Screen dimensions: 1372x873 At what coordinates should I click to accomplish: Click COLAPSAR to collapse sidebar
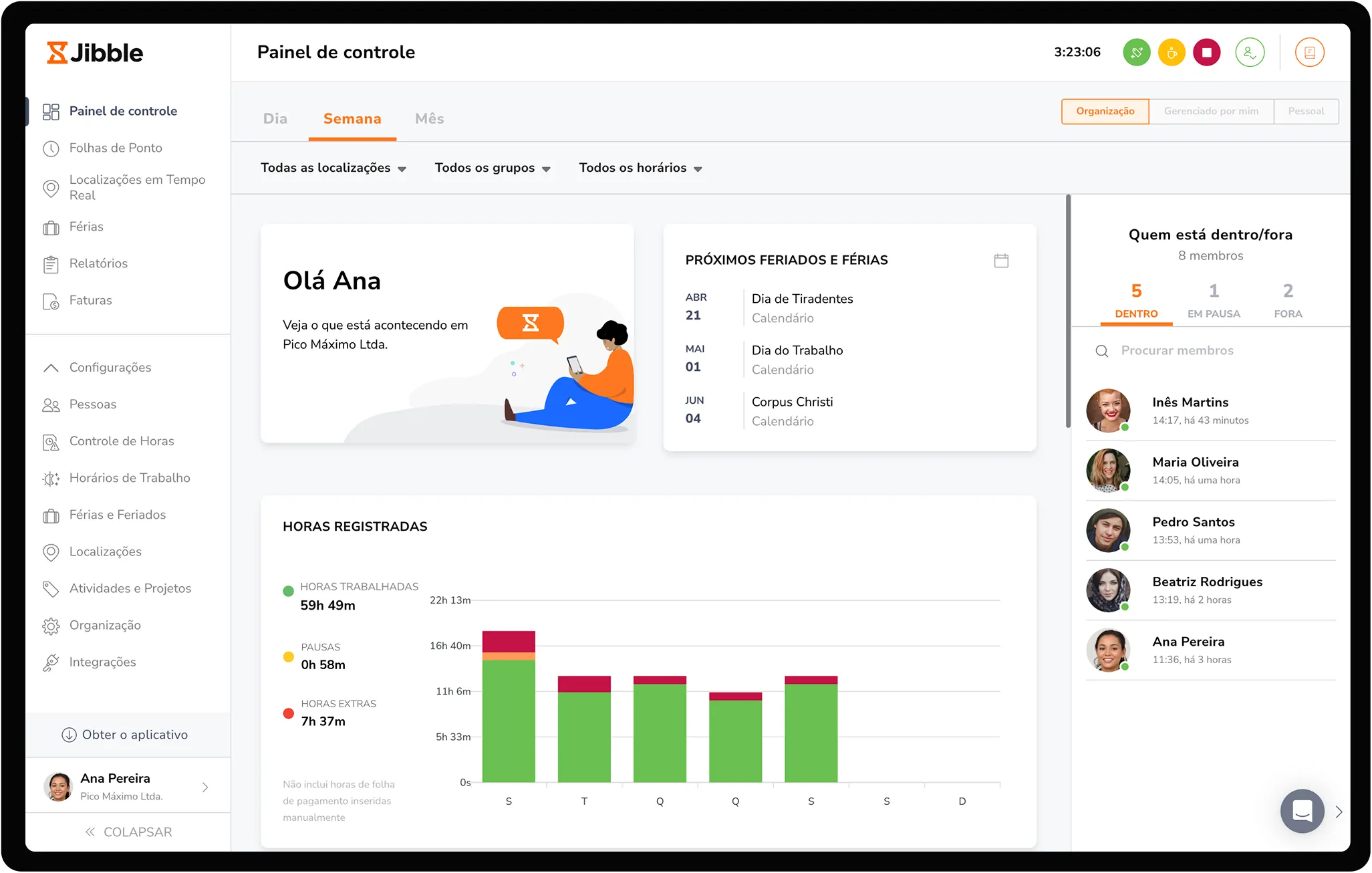pyautogui.click(x=128, y=832)
